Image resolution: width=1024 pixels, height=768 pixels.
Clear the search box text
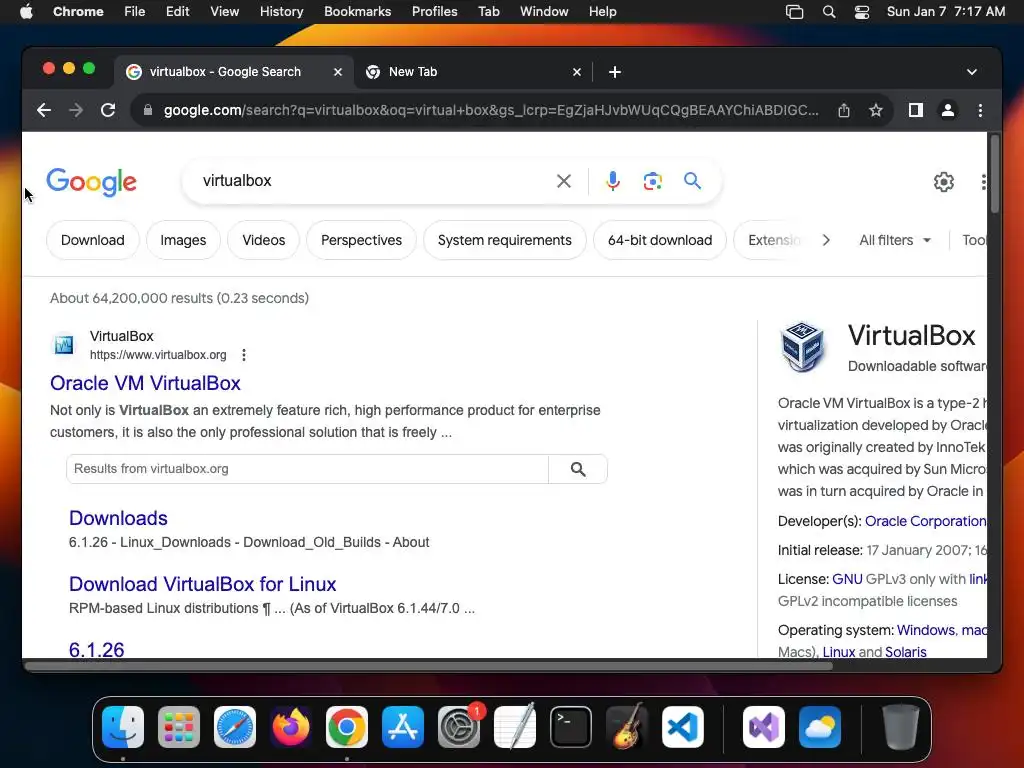564,181
